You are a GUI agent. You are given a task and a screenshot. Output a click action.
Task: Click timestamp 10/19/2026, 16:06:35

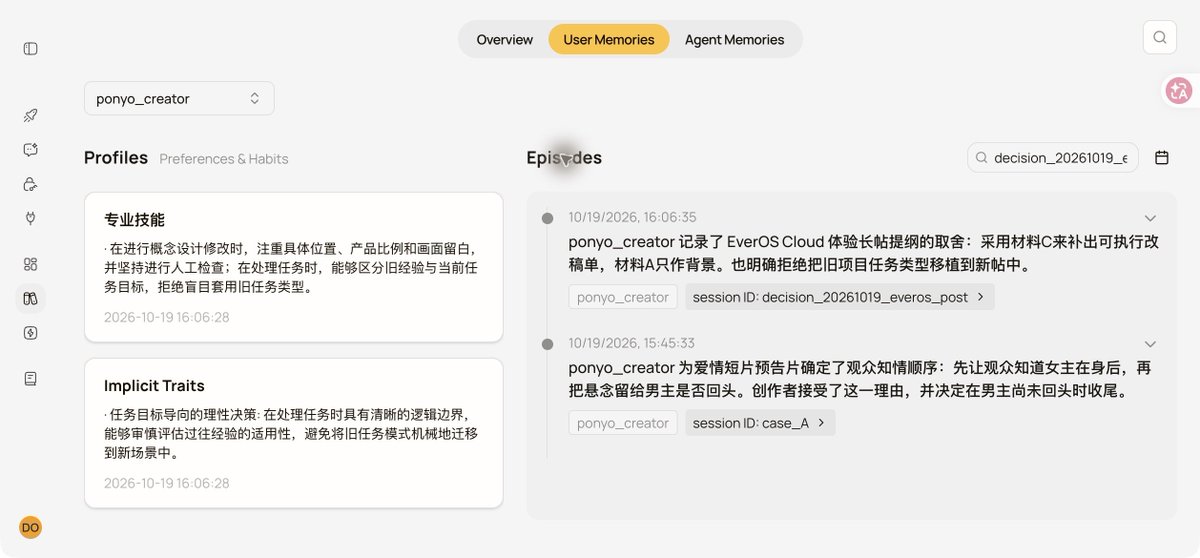[633, 218]
